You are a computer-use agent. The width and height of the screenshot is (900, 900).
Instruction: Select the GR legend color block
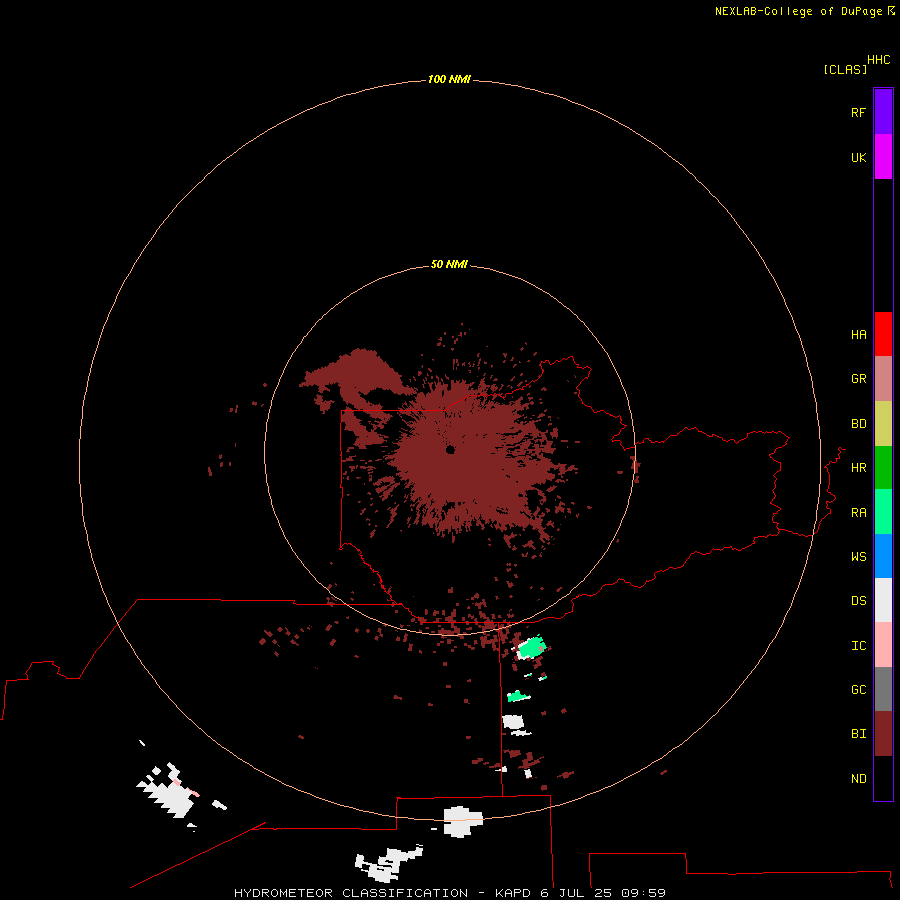coord(883,379)
